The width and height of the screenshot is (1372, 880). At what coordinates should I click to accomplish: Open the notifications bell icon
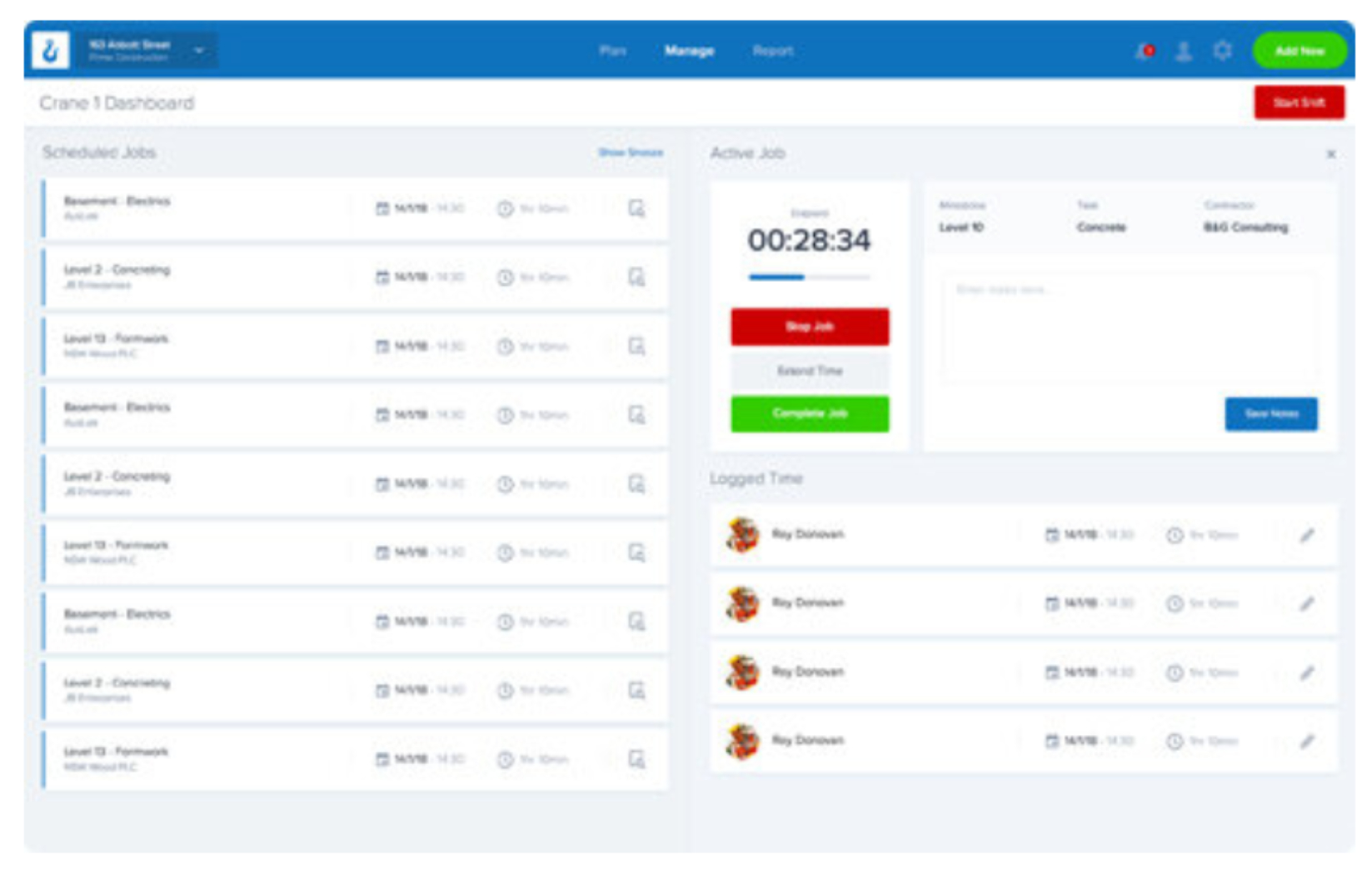[x=1145, y=52]
